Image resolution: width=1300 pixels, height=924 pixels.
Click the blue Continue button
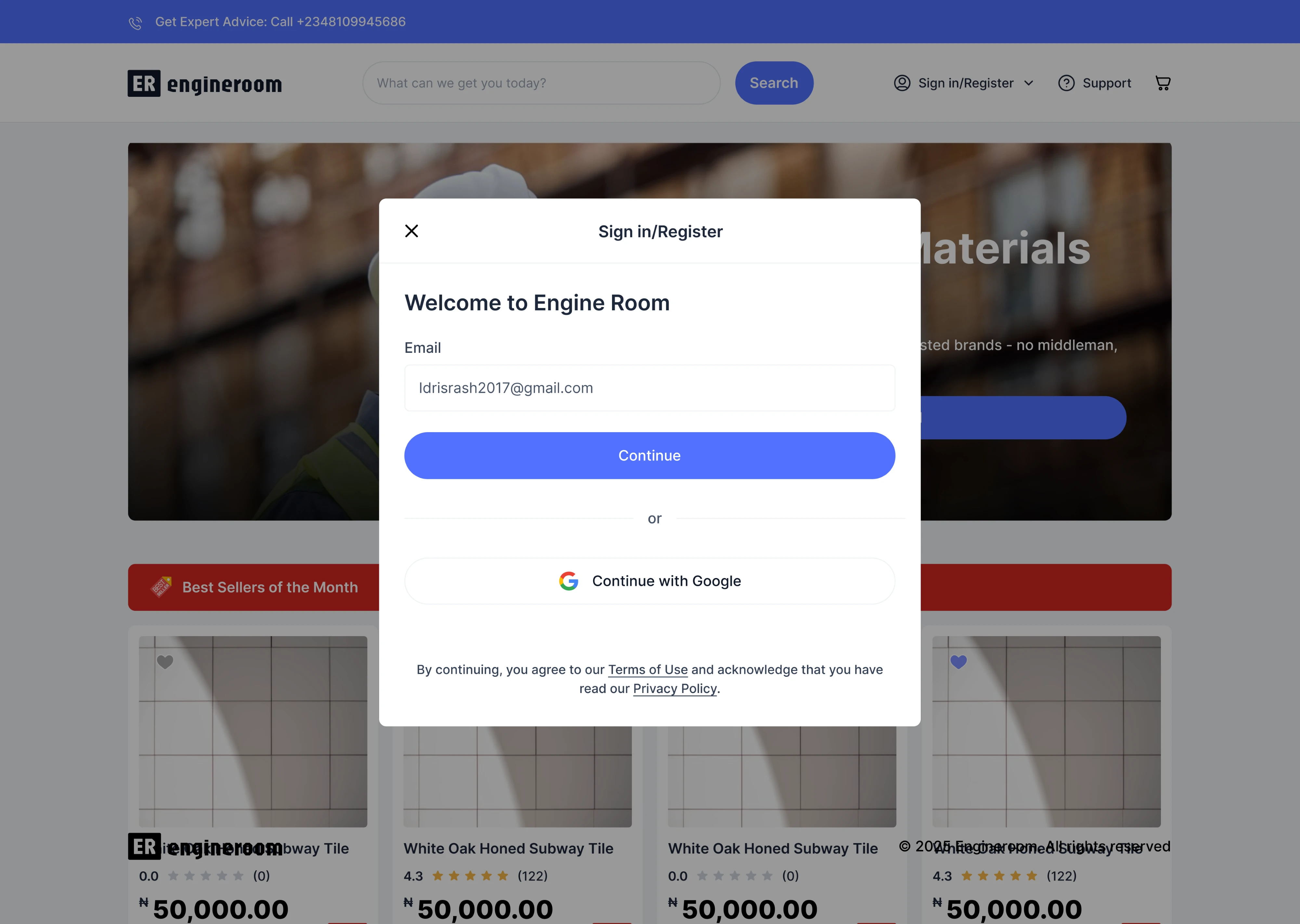click(x=649, y=456)
